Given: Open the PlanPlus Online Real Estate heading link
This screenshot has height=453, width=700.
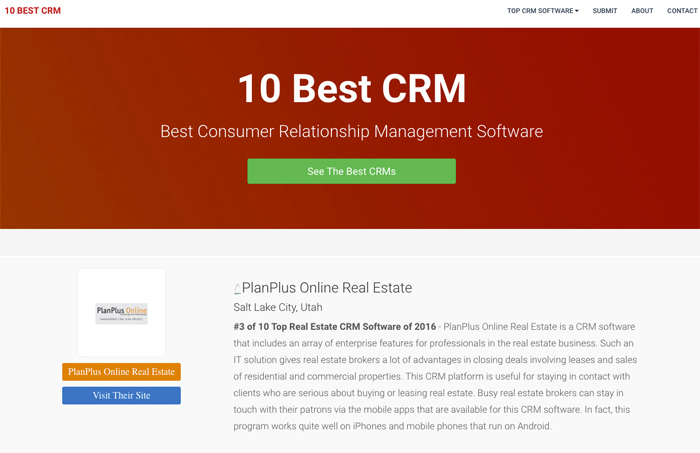Looking at the screenshot, I should (x=327, y=288).
